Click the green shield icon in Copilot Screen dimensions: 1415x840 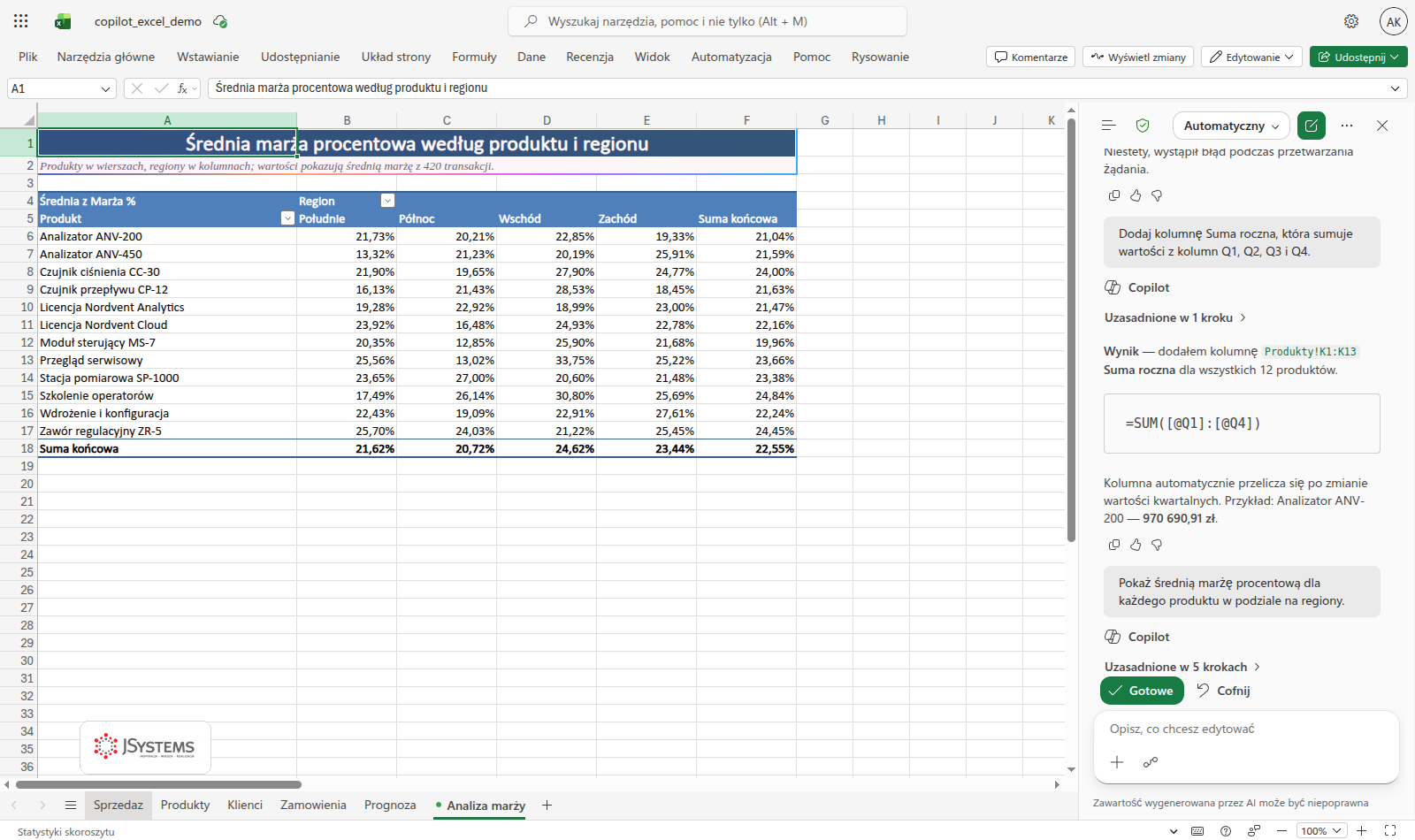(1143, 126)
